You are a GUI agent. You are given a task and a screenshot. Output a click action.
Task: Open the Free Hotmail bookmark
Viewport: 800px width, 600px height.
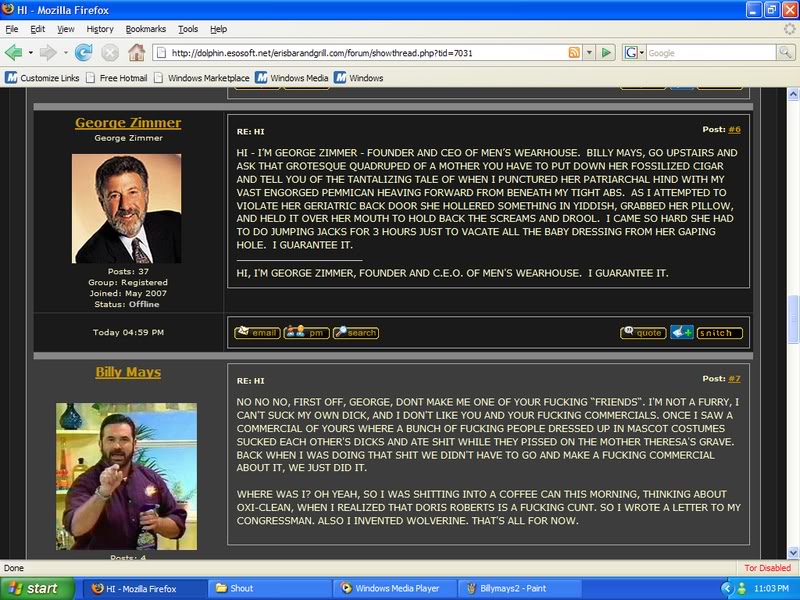117,78
